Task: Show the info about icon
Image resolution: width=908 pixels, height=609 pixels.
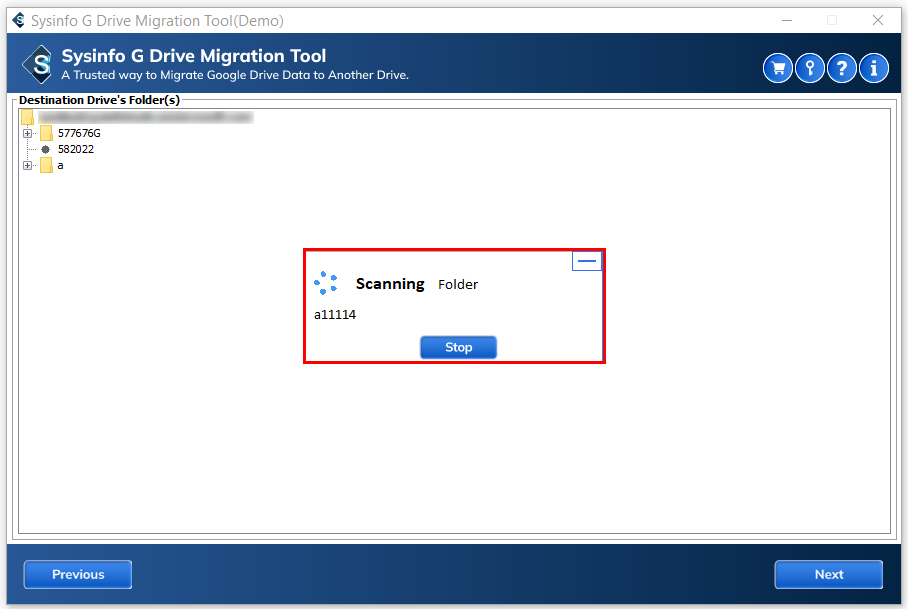Action: point(874,68)
